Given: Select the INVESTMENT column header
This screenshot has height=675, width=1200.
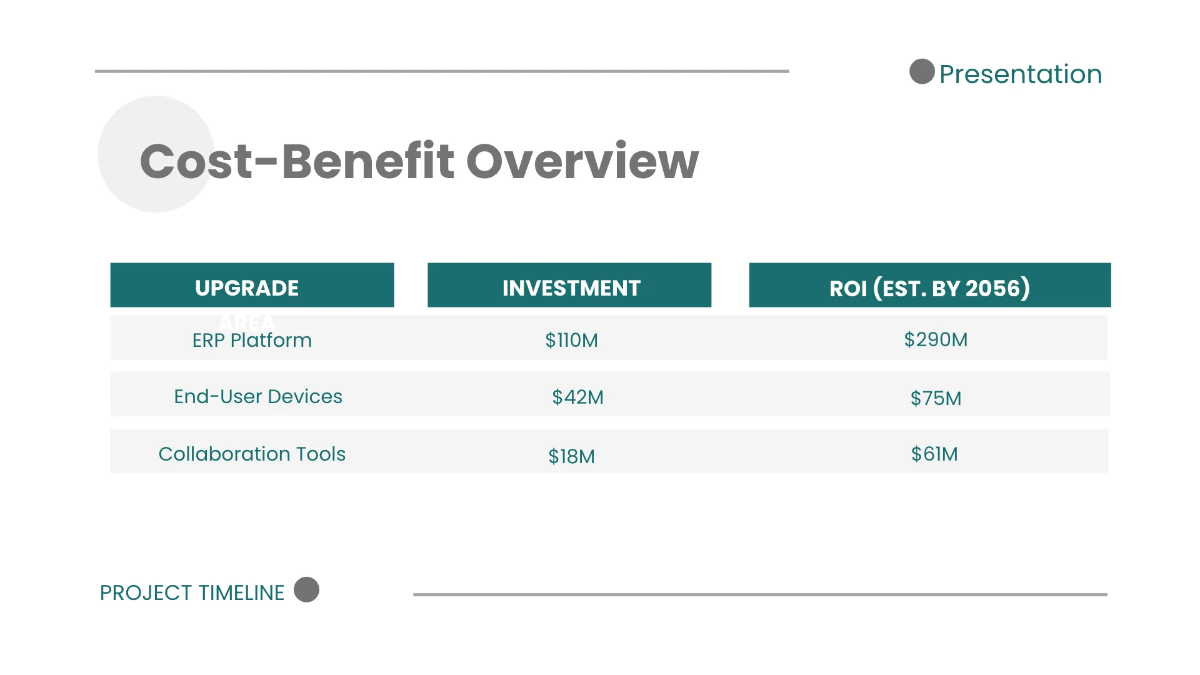Looking at the screenshot, I should (571, 288).
